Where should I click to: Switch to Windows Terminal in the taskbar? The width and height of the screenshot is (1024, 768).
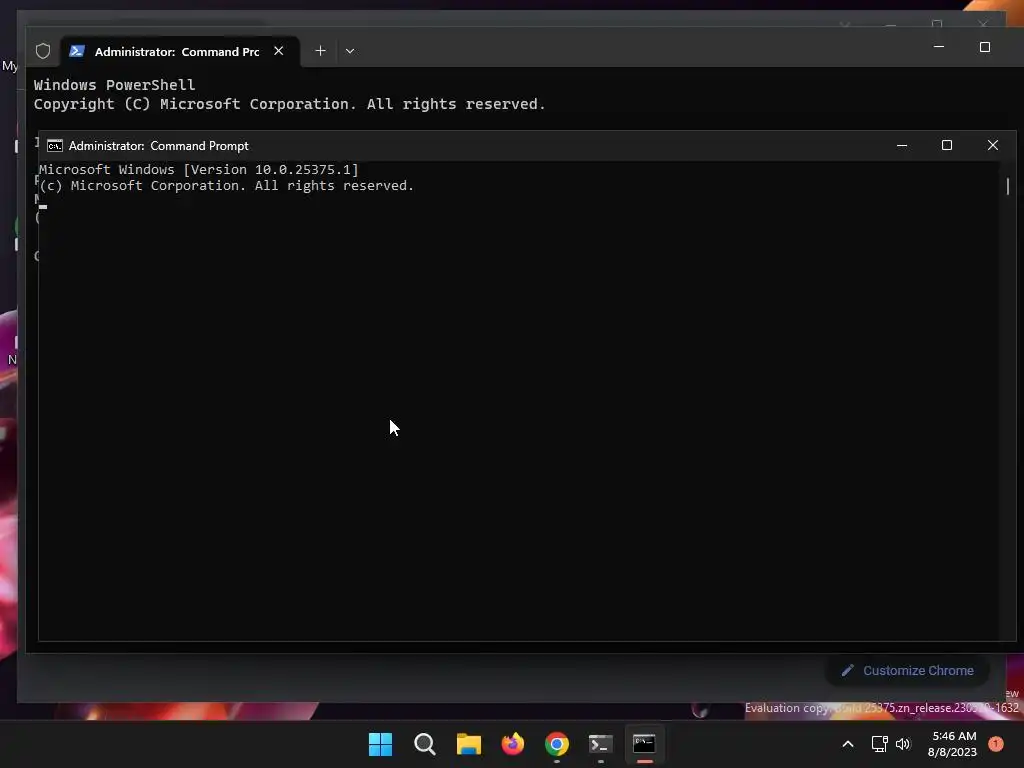(601, 744)
